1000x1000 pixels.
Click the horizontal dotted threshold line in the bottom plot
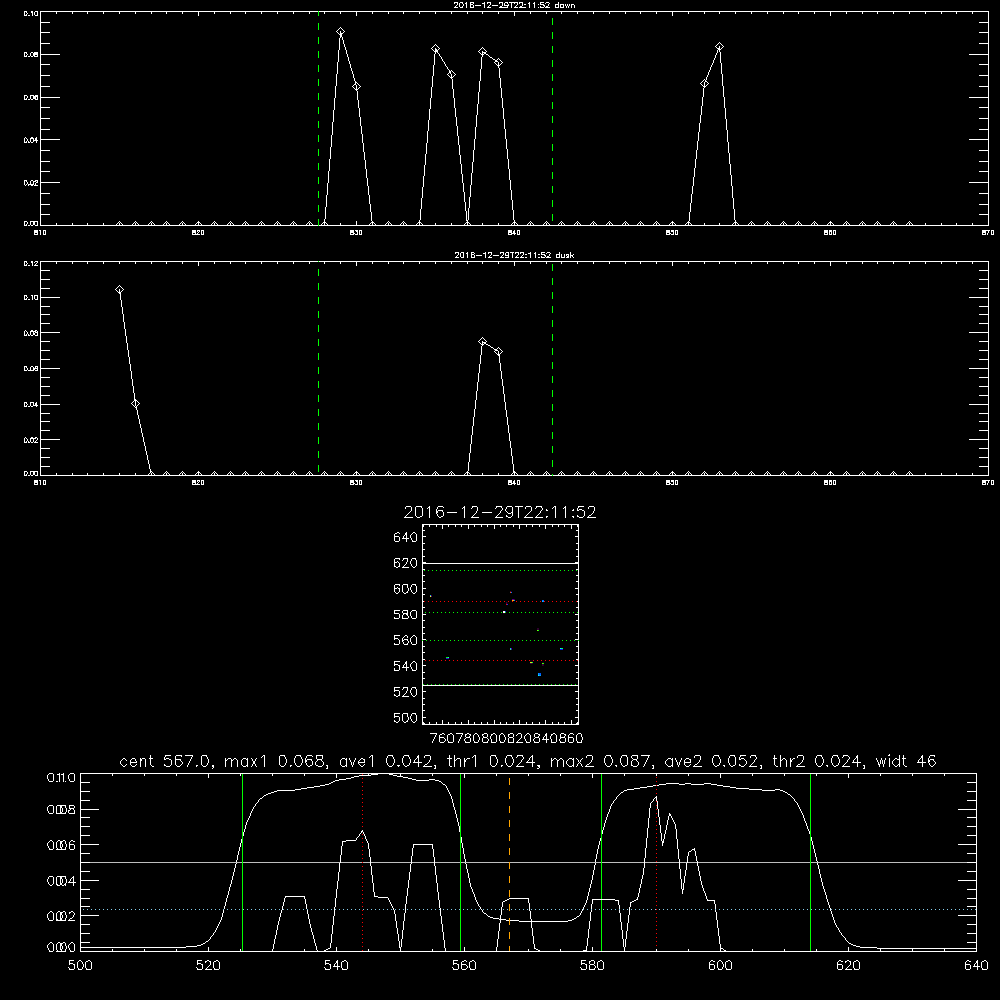[528, 909]
